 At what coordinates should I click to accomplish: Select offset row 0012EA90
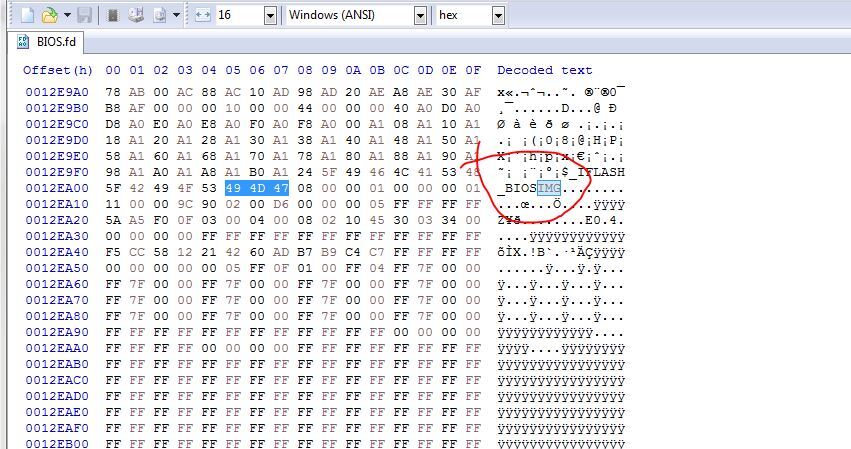pyautogui.click(x=57, y=332)
